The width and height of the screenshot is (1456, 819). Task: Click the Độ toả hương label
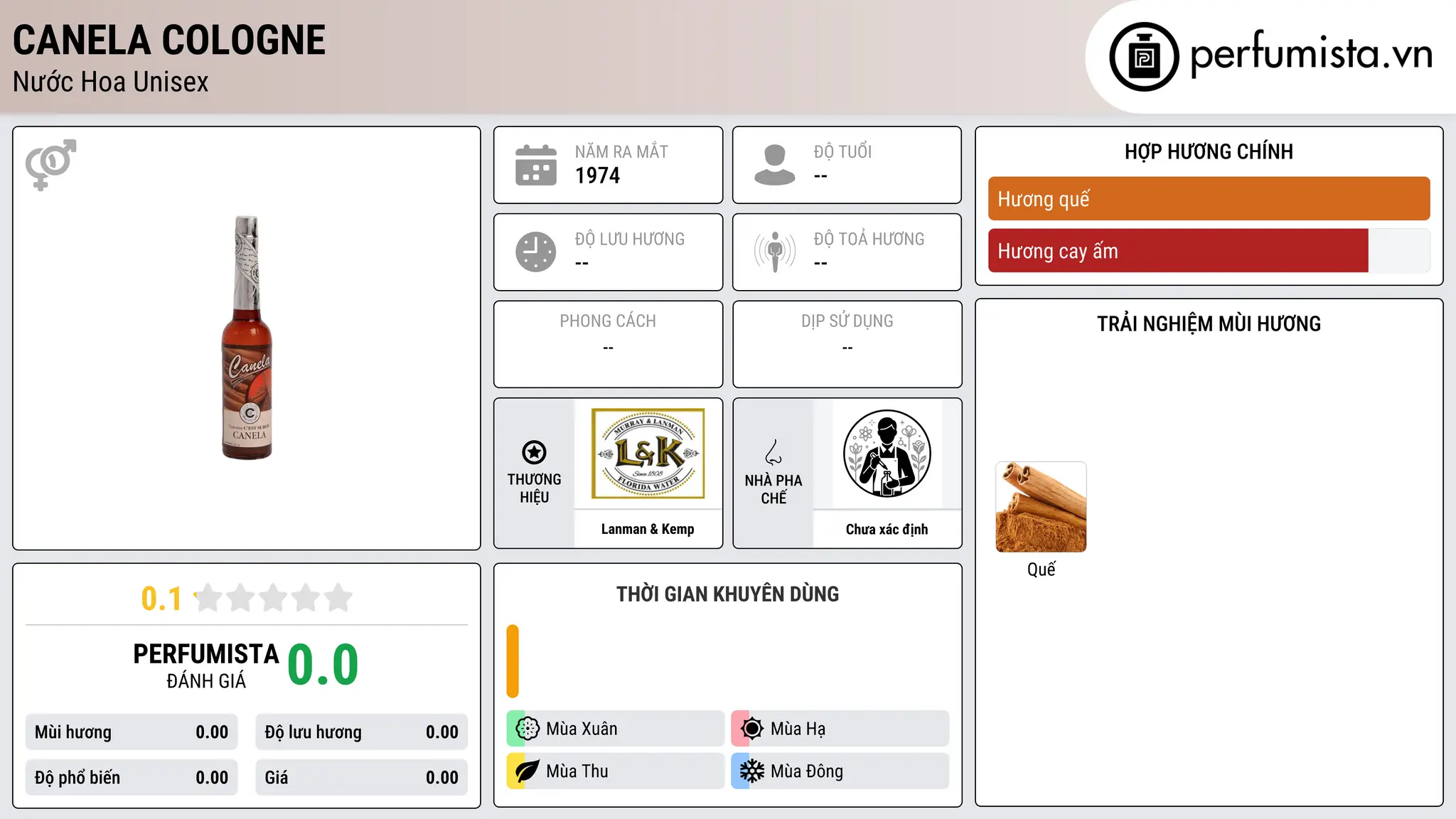click(869, 239)
